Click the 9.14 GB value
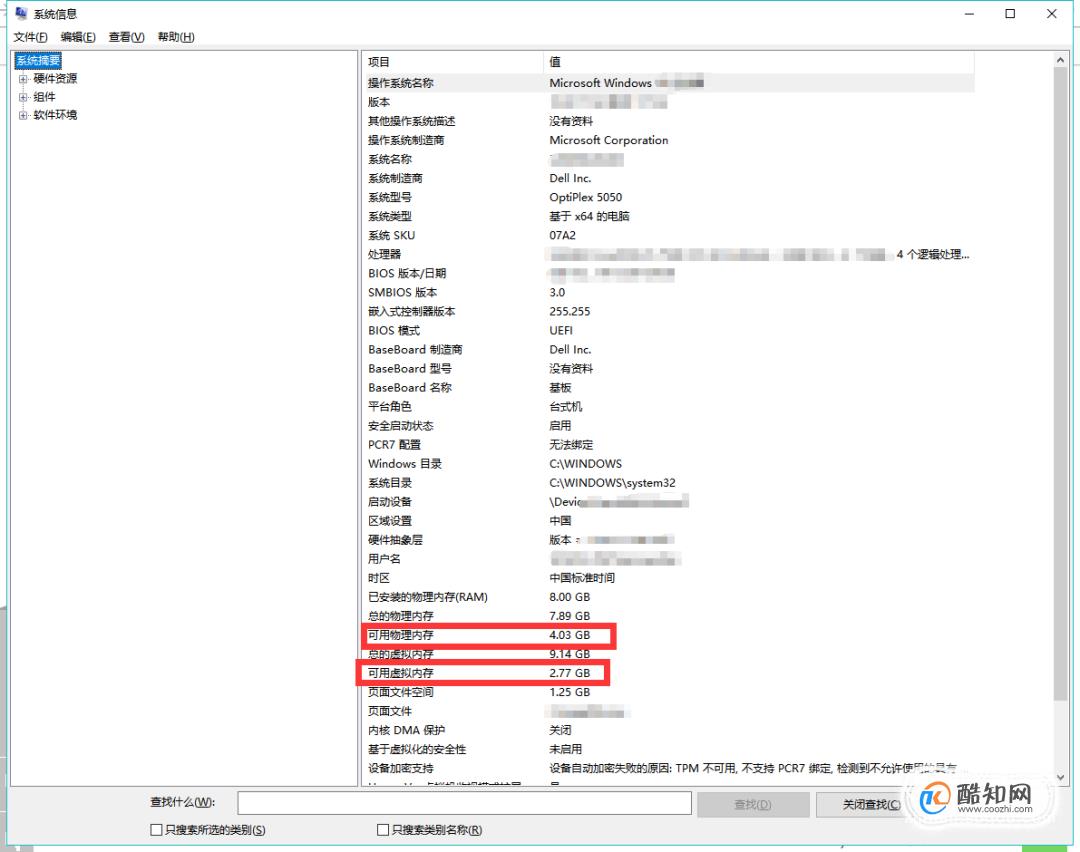The image size is (1080, 852). pyautogui.click(x=570, y=654)
